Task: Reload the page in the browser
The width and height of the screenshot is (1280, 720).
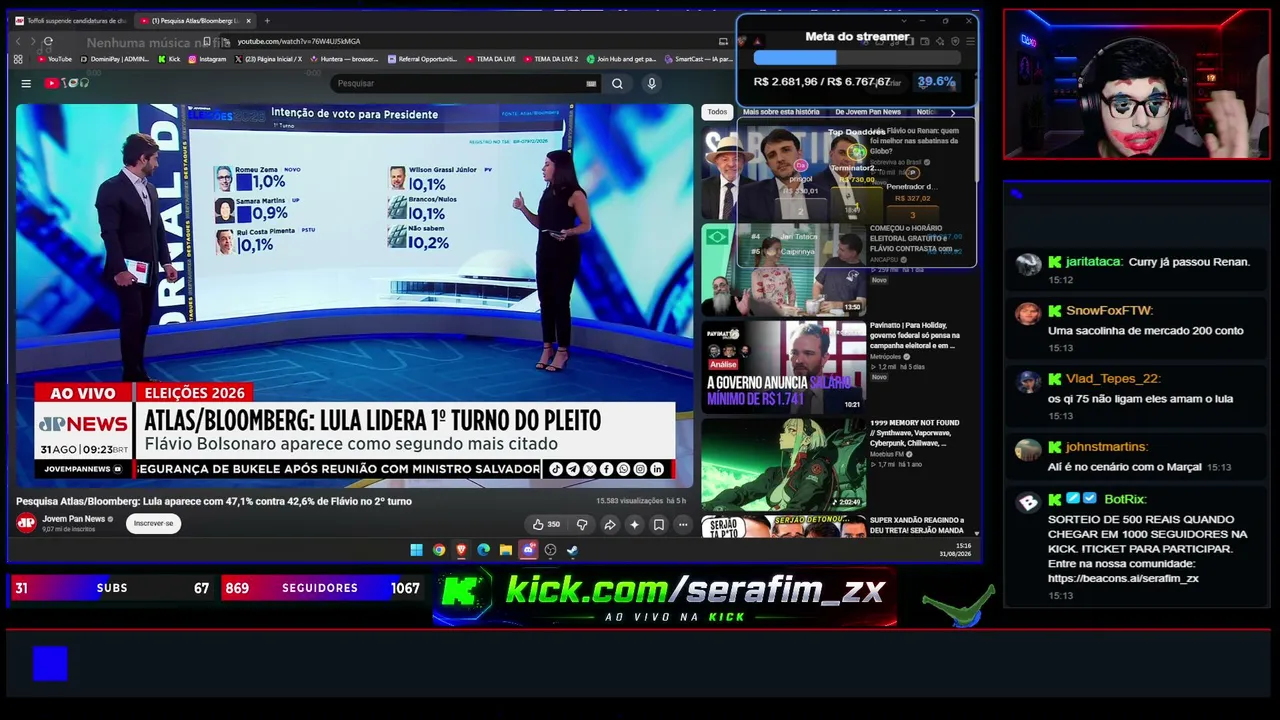Action: click(x=47, y=41)
